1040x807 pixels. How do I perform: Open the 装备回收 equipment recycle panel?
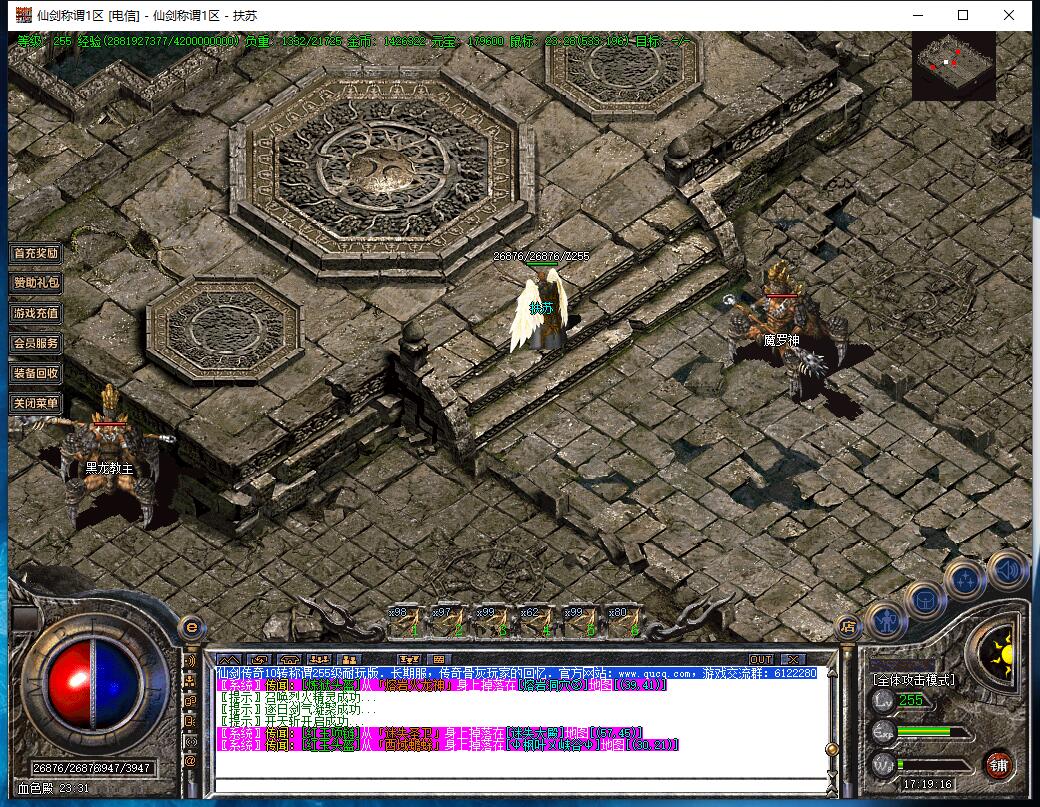(36, 373)
